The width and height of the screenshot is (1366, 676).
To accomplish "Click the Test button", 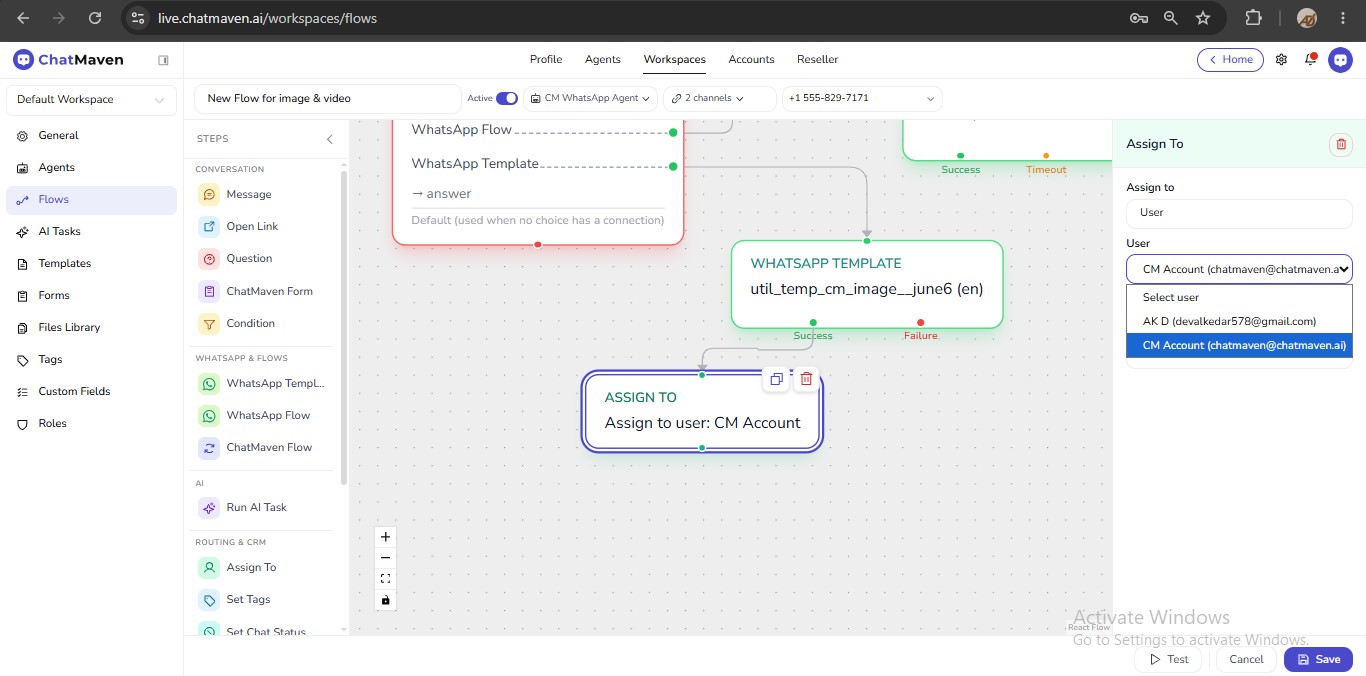I will tap(1168, 659).
